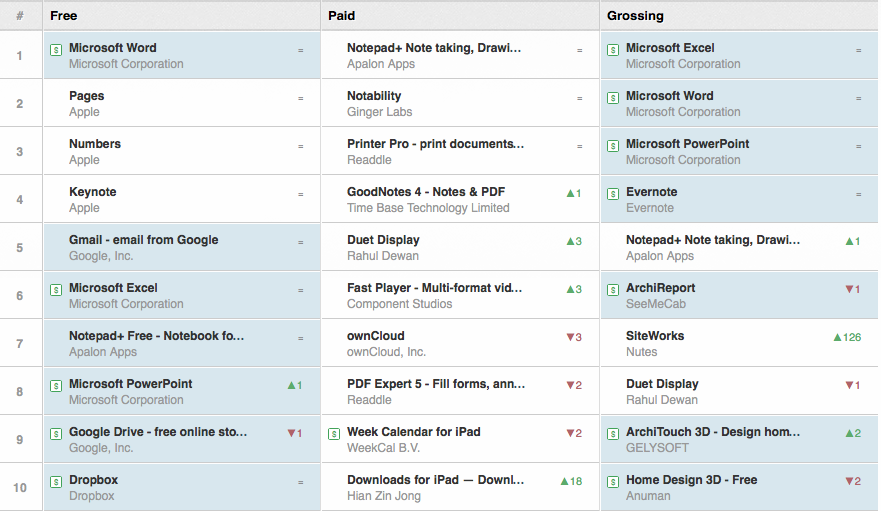Viewport: 881px width, 511px height.
Task: Click the in-app purchase icon beside Google Drive
Action: (x=56, y=434)
